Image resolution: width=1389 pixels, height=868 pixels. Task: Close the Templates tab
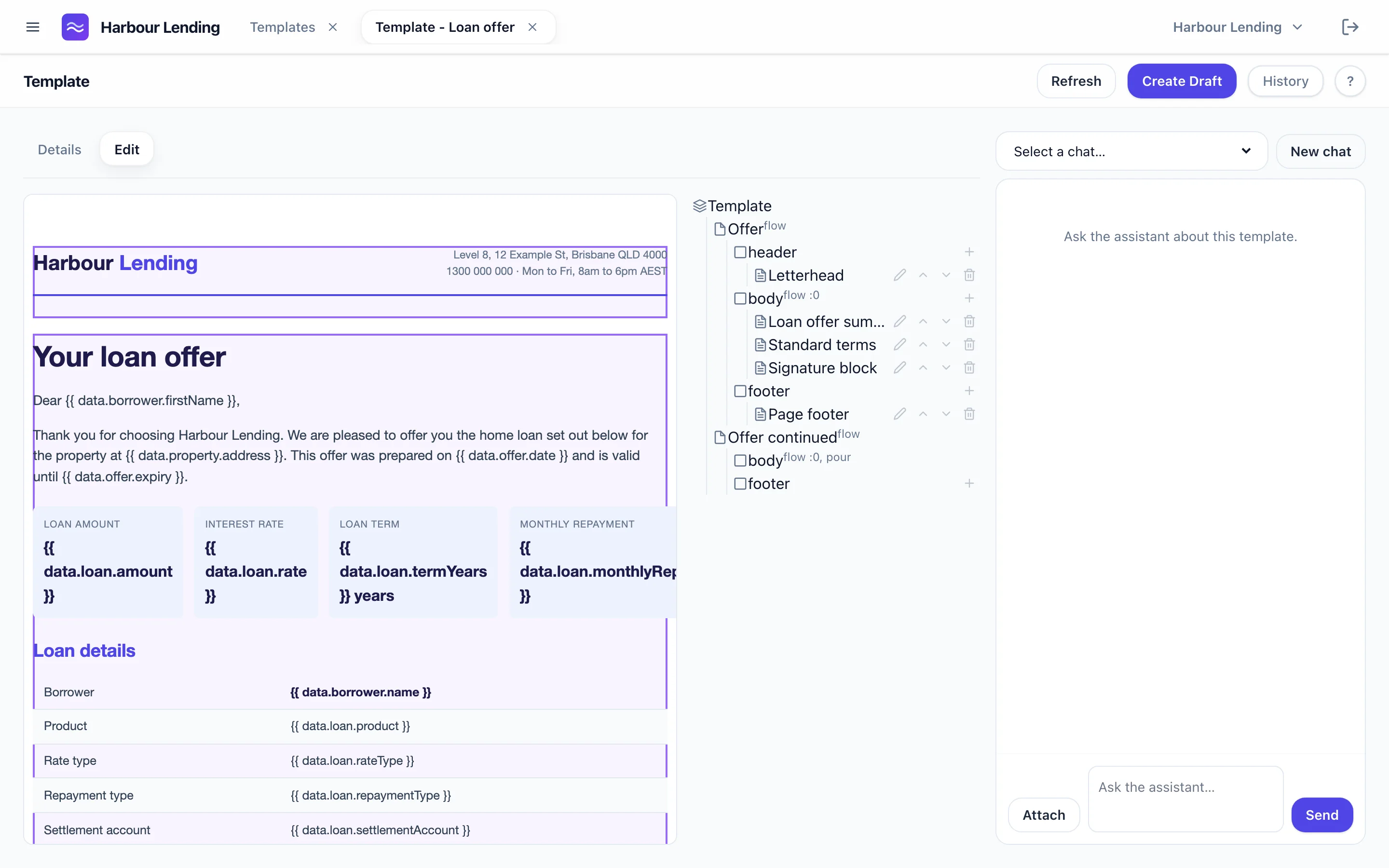click(x=333, y=27)
